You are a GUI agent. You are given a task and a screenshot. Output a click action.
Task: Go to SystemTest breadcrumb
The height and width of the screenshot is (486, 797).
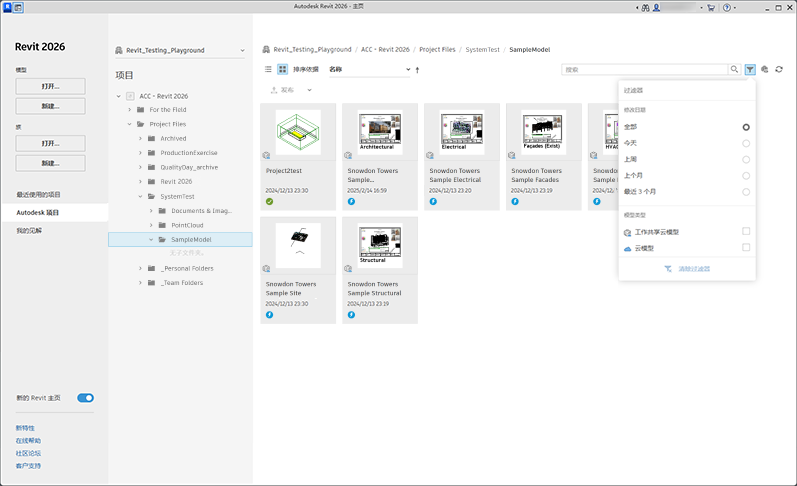point(482,49)
